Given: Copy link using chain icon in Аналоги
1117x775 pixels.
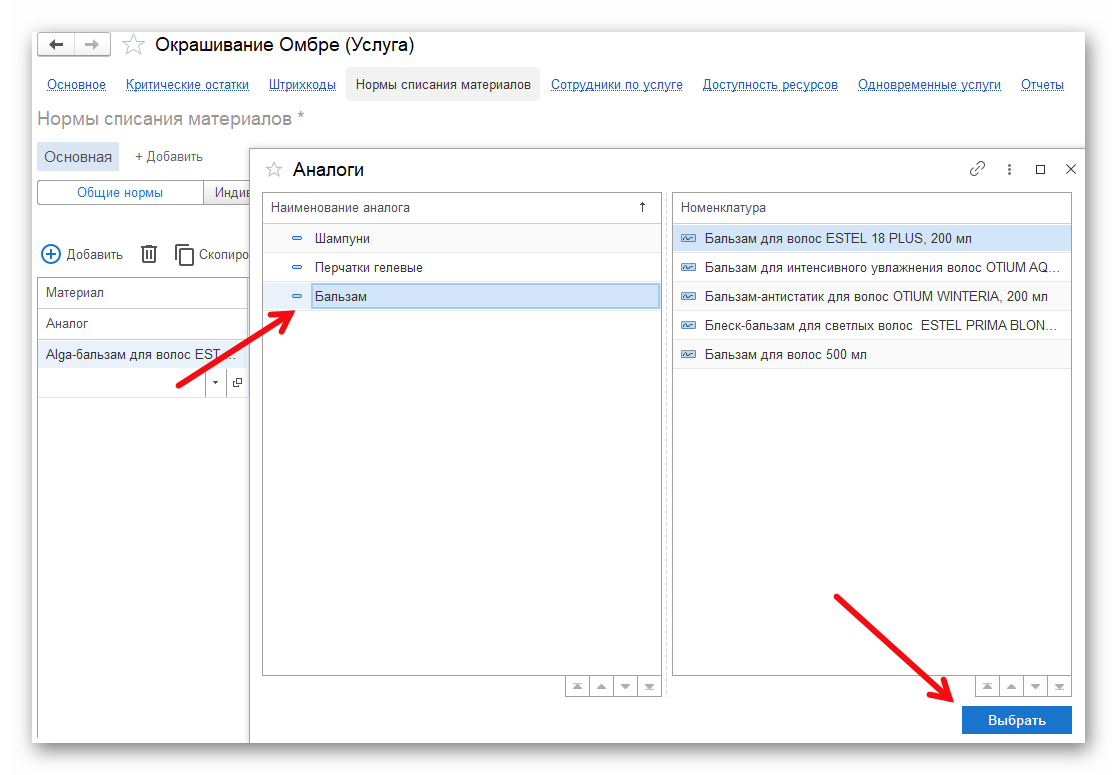Looking at the screenshot, I should [x=978, y=169].
